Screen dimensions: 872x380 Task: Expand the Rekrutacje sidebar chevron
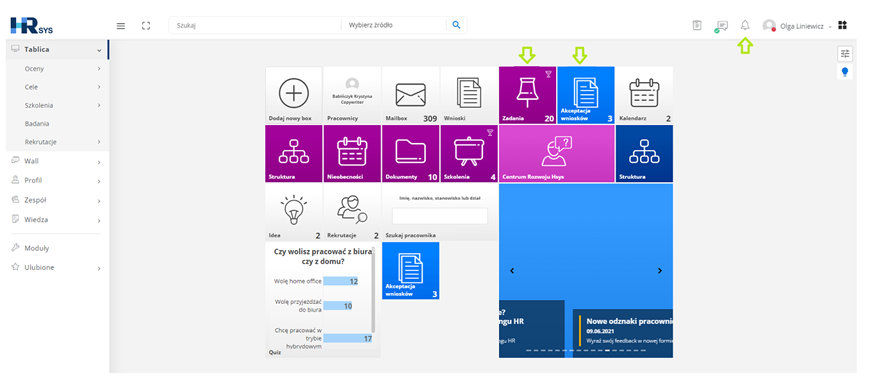coord(99,142)
